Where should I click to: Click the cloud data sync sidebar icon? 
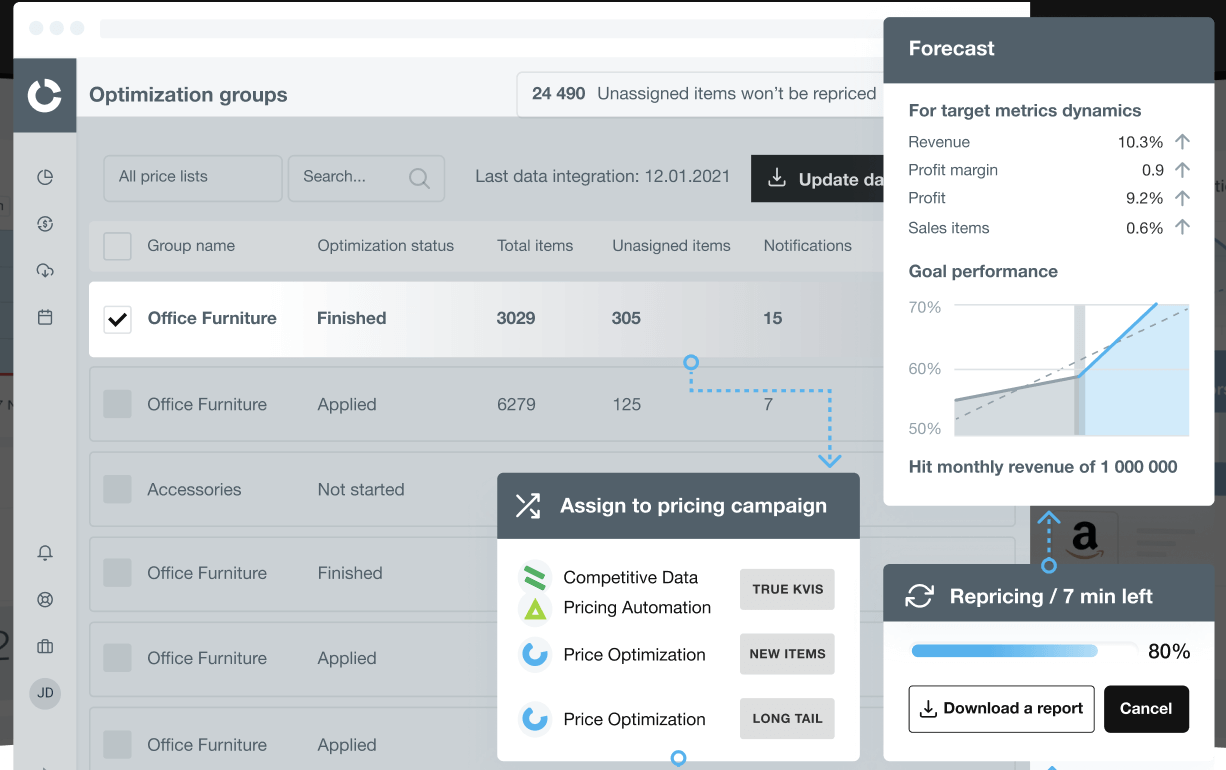(45, 270)
